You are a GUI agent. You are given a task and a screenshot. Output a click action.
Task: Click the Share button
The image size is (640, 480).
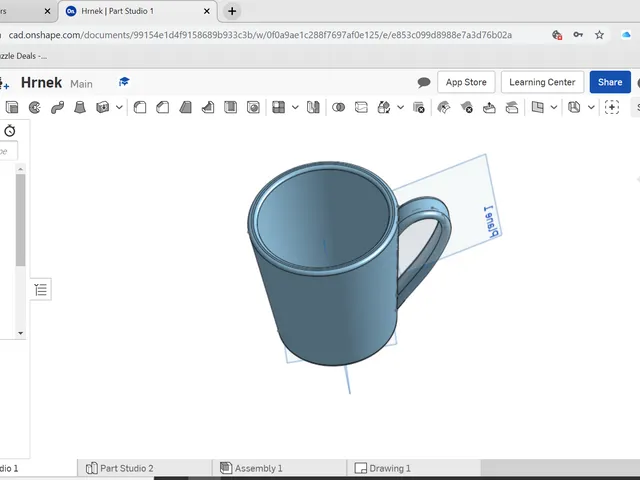(610, 82)
